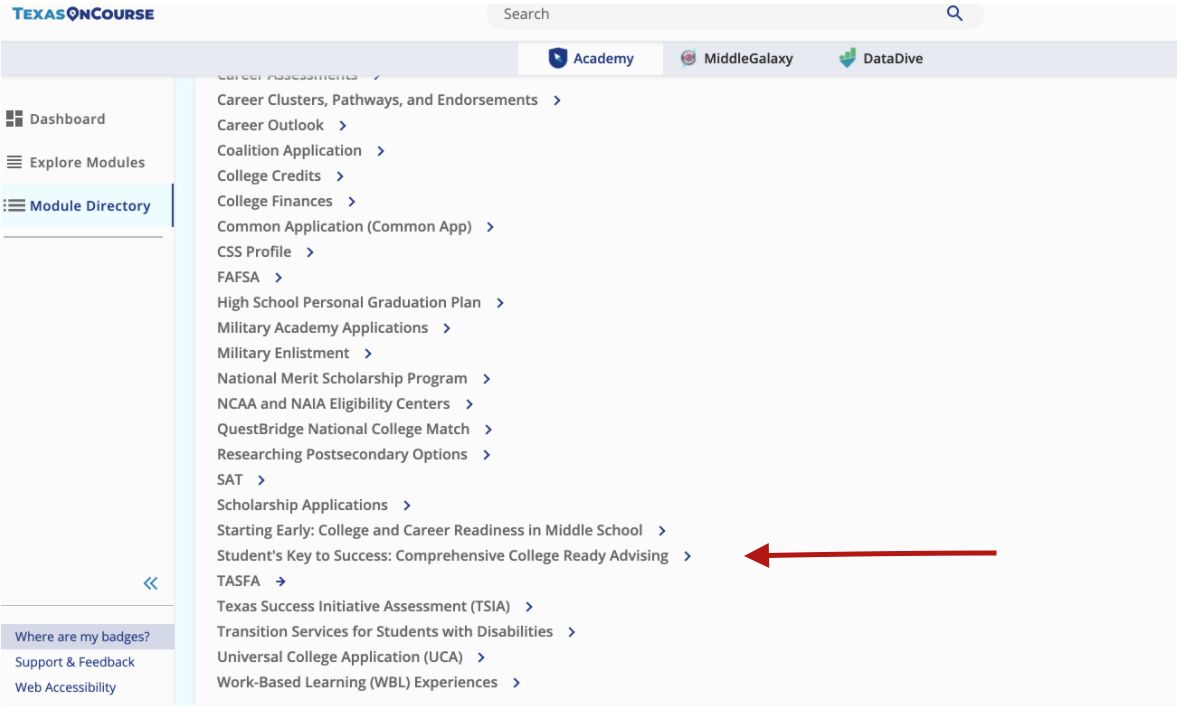Expand Coalition Application chevron
Viewport: 1181px width, 708px height.
[380, 151]
